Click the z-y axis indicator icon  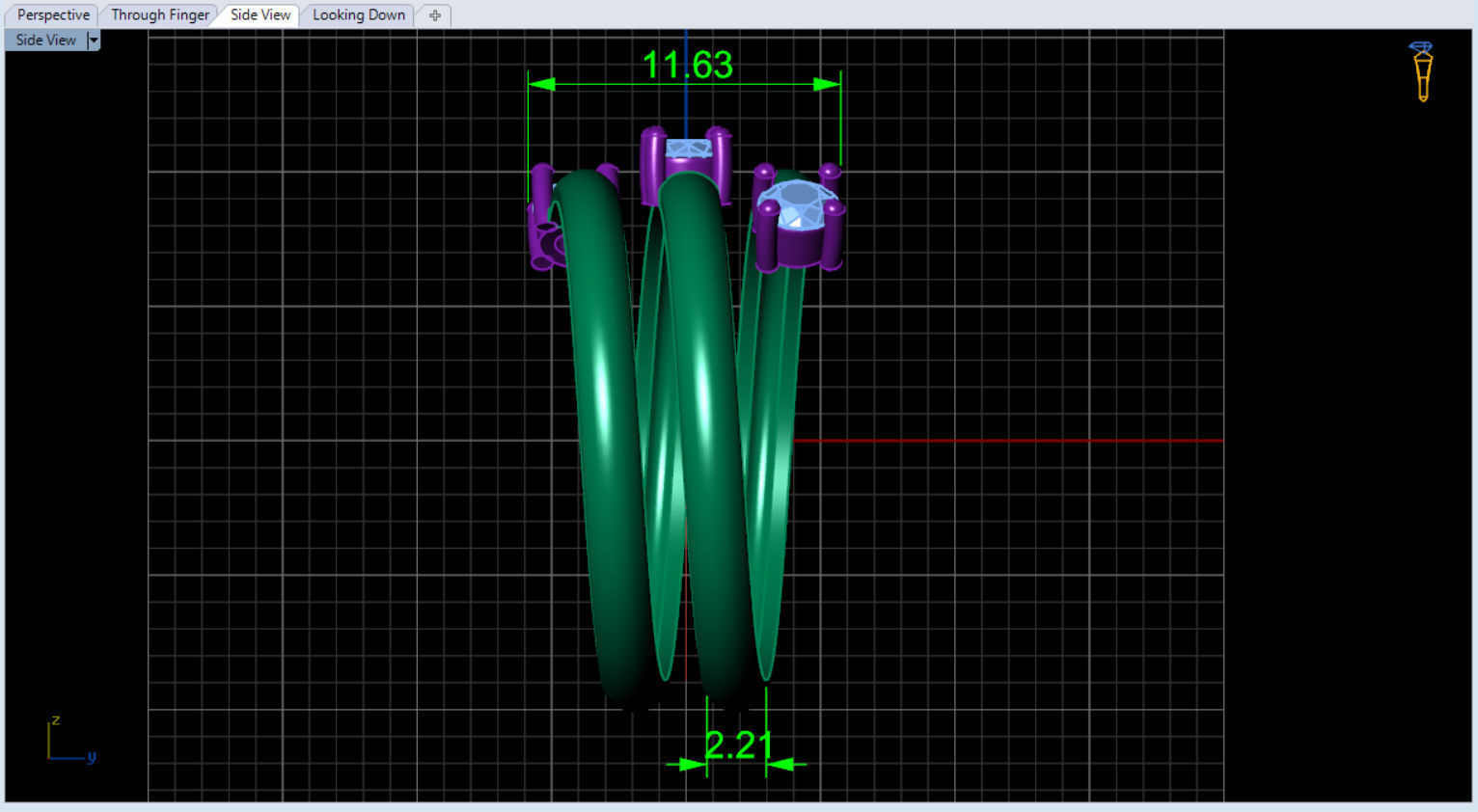70,740
